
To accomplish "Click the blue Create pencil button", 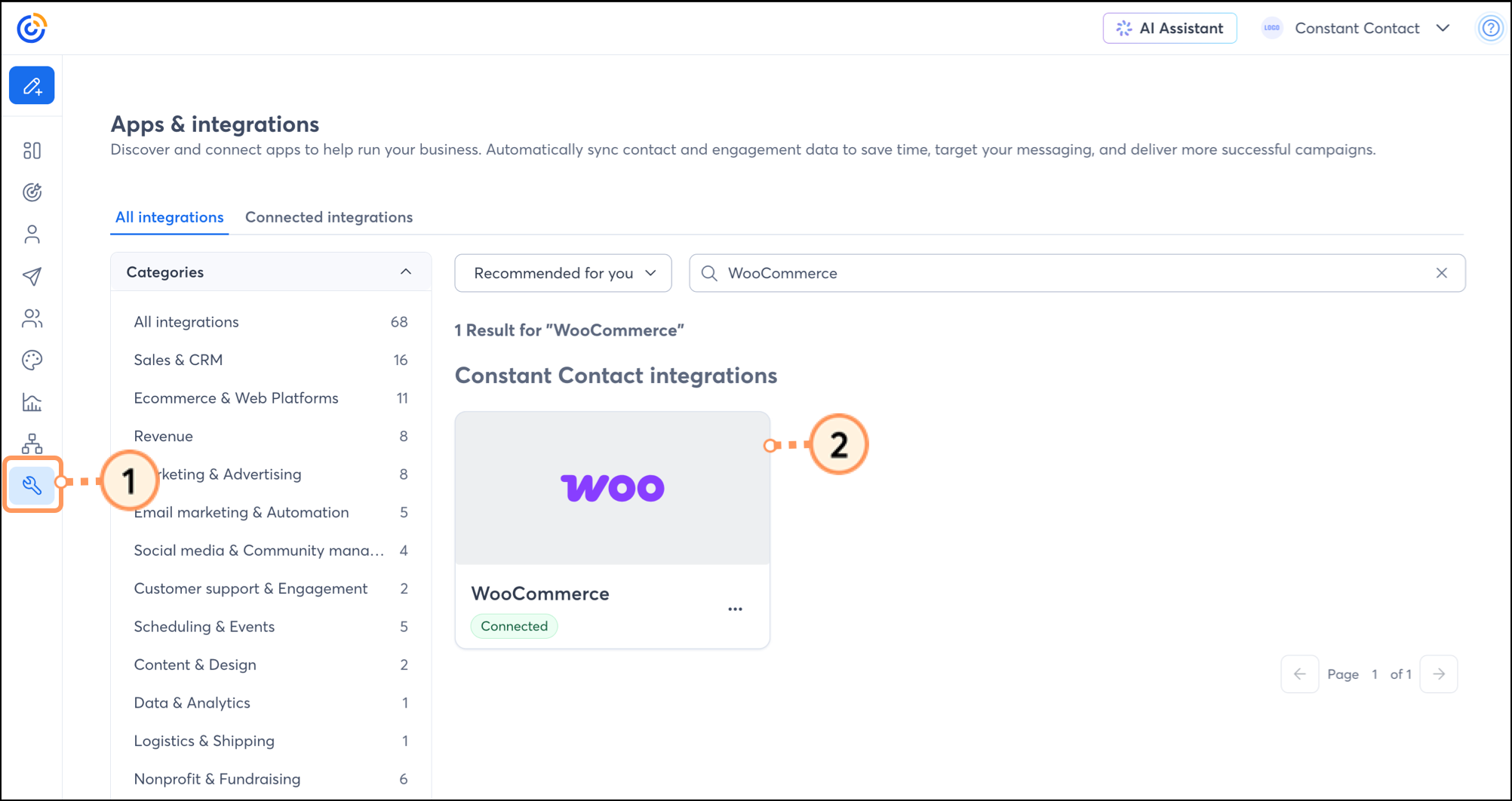I will point(32,85).
